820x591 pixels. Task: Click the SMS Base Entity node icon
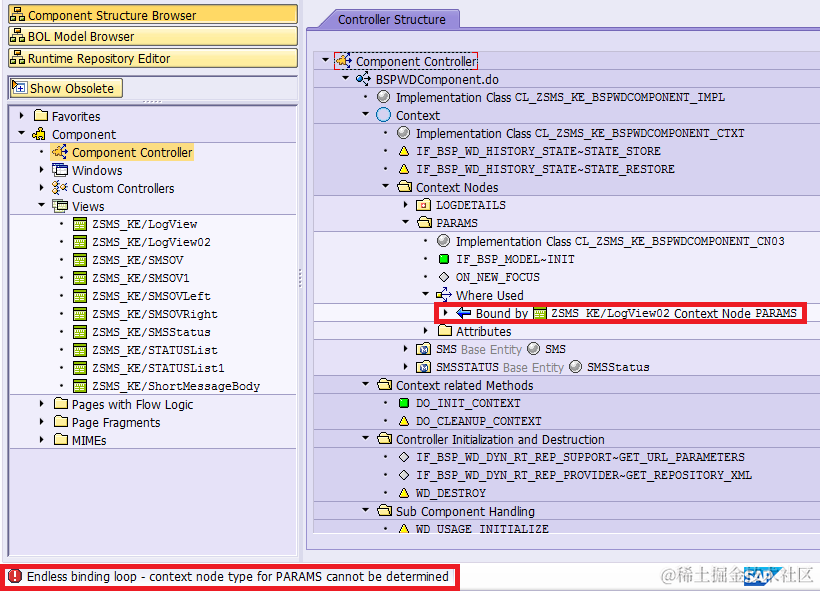click(x=424, y=349)
